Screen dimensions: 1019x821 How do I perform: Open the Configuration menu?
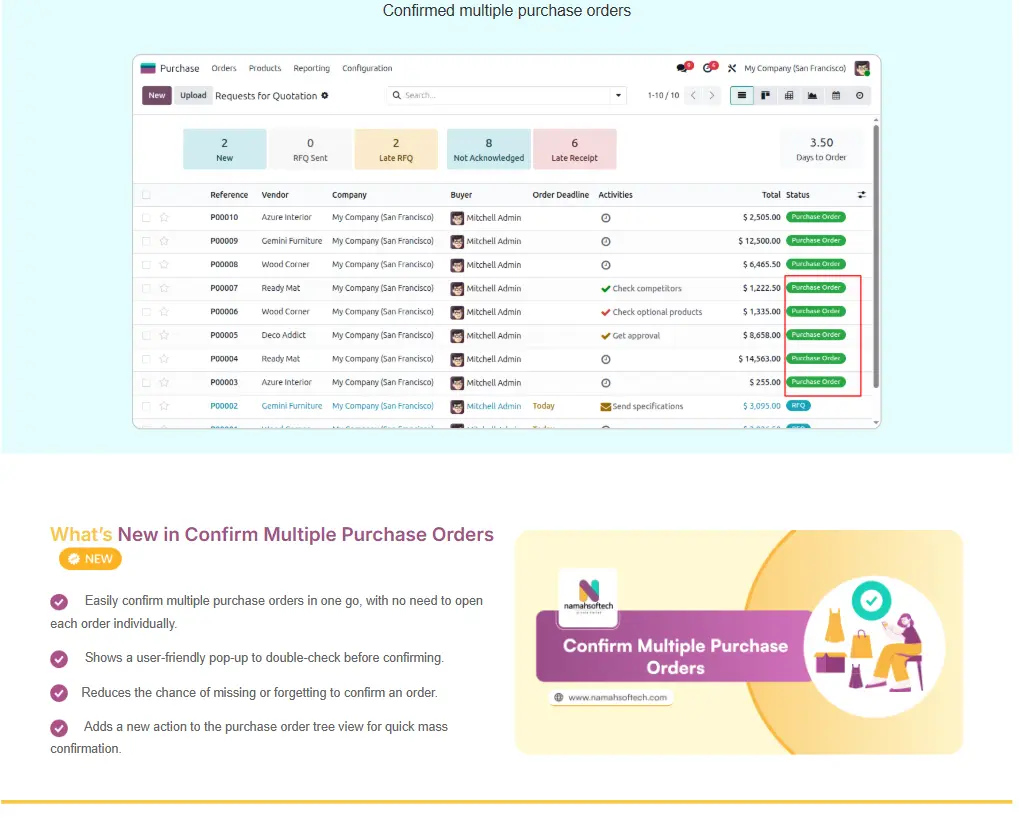tap(367, 69)
